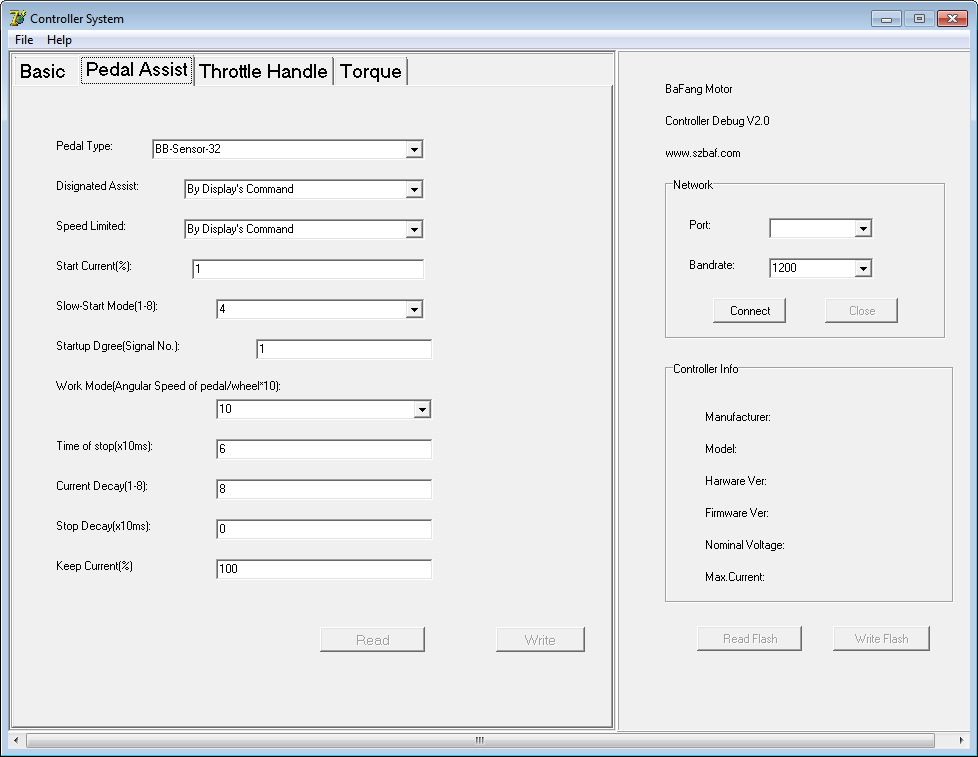The width and height of the screenshot is (978, 757).
Task: Click the Stop Decay input field
Action: (324, 529)
